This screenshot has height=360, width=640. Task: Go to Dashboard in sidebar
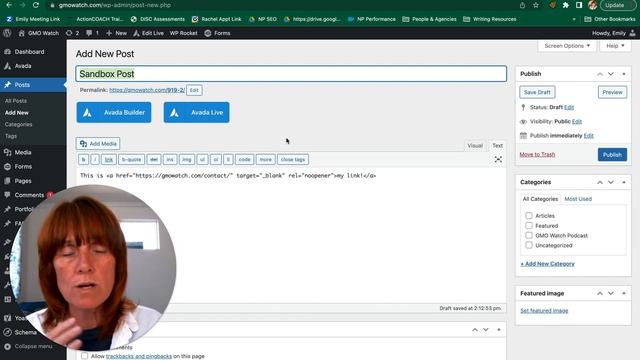[x=29, y=52]
